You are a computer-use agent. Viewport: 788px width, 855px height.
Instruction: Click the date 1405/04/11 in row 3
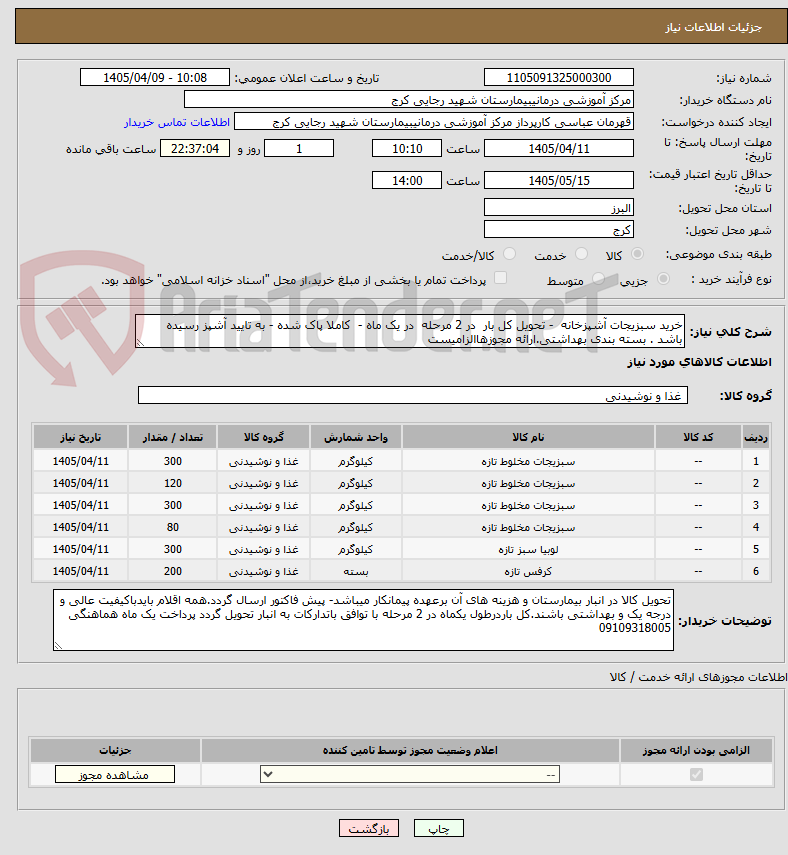pos(81,505)
